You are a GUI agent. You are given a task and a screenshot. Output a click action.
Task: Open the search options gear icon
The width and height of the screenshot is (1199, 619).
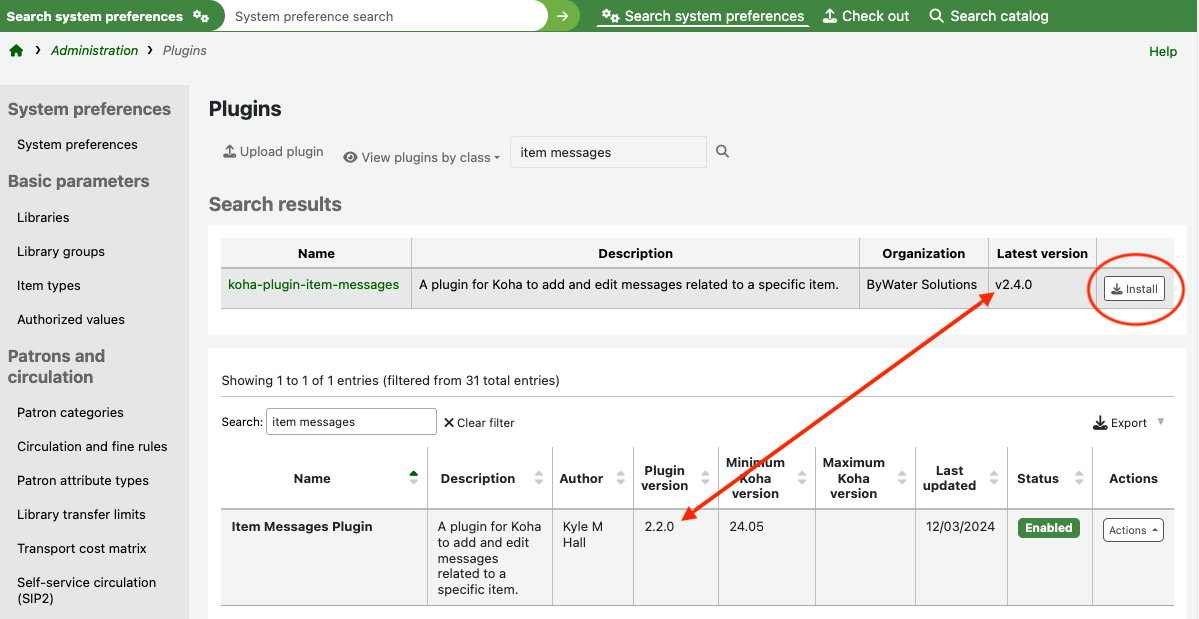click(x=201, y=16)
